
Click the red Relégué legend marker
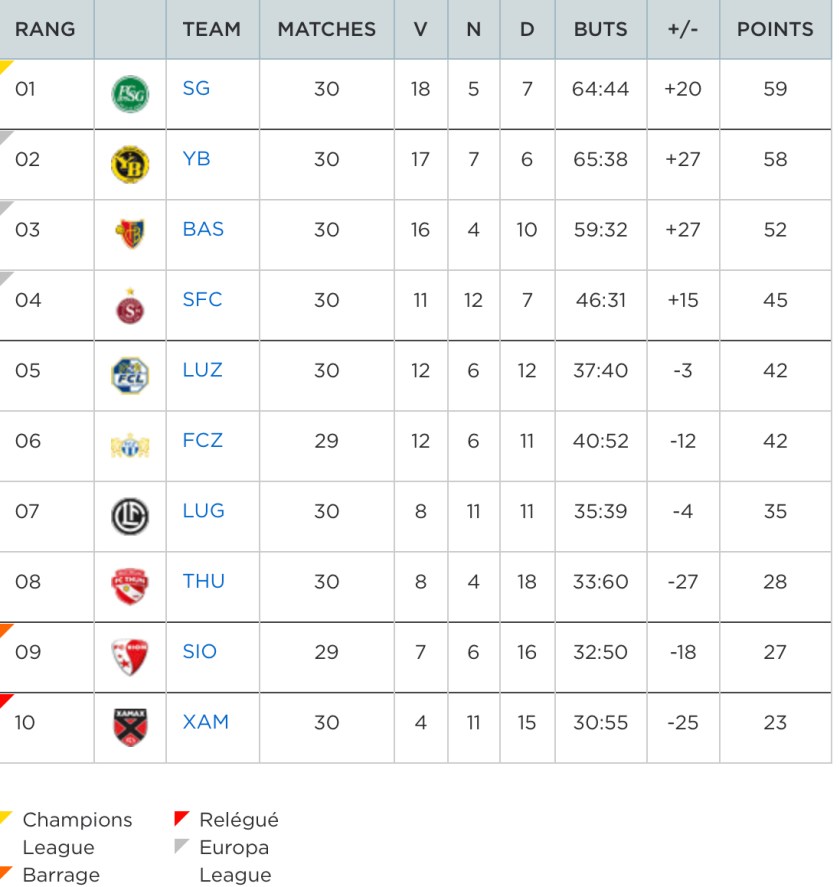[181, 818]
